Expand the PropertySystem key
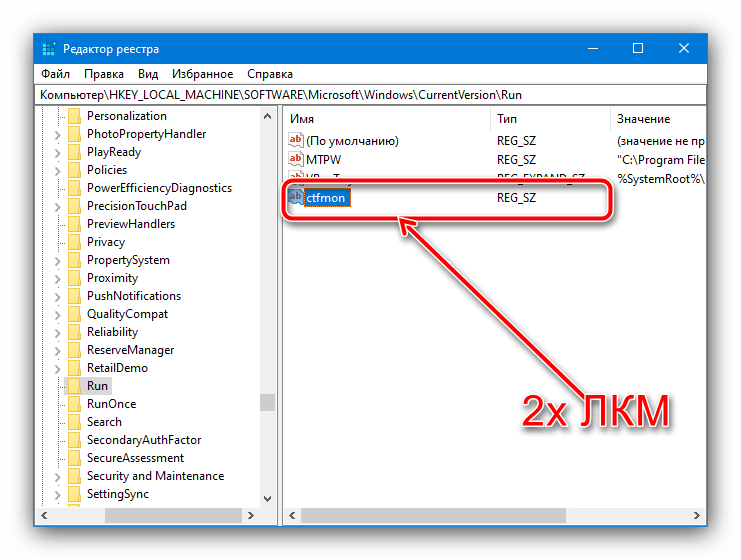Viewport: 741px width, 560px height. click(x=57, y=261)
